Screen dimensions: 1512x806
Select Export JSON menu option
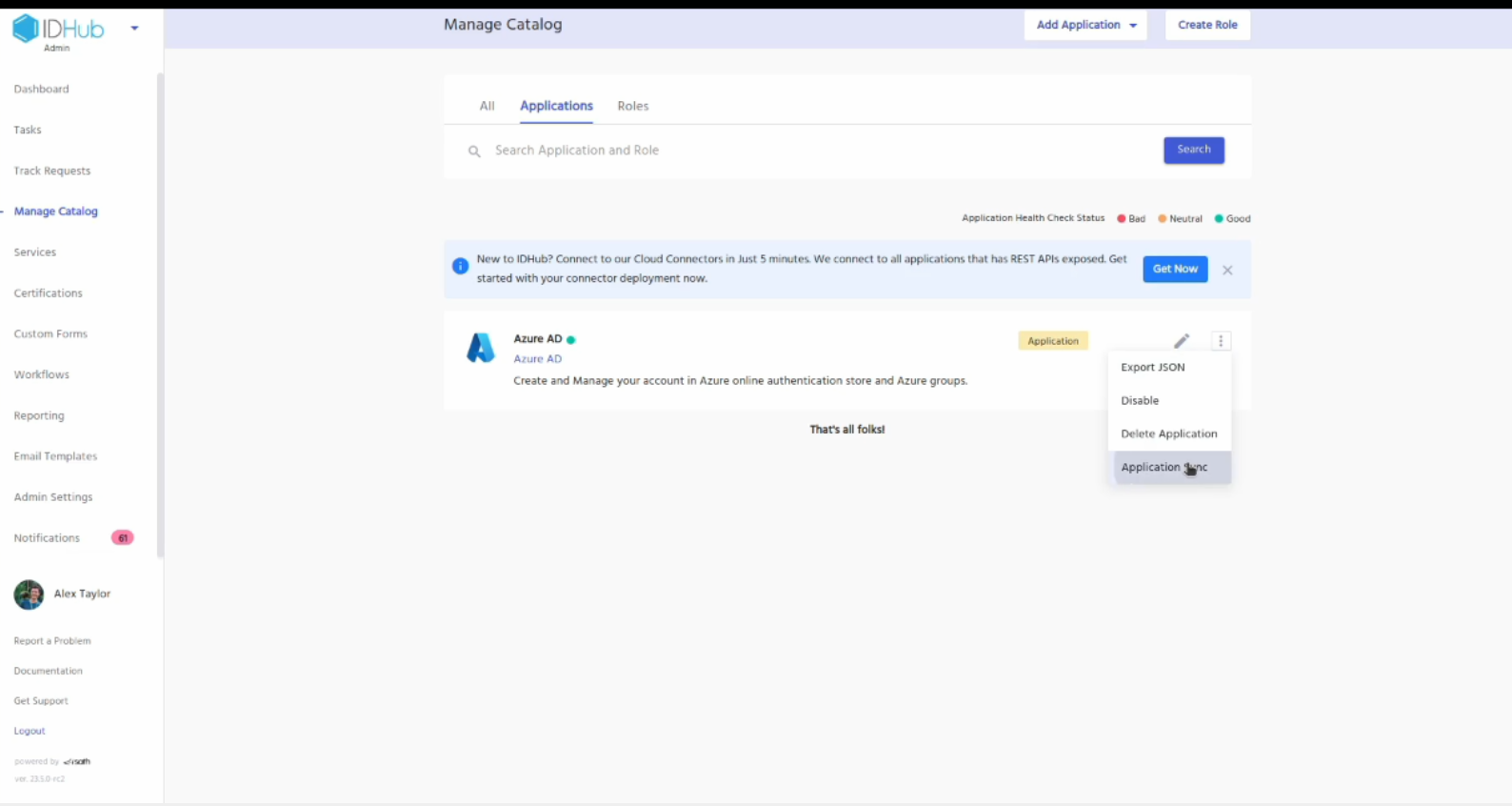[1152, 367]
